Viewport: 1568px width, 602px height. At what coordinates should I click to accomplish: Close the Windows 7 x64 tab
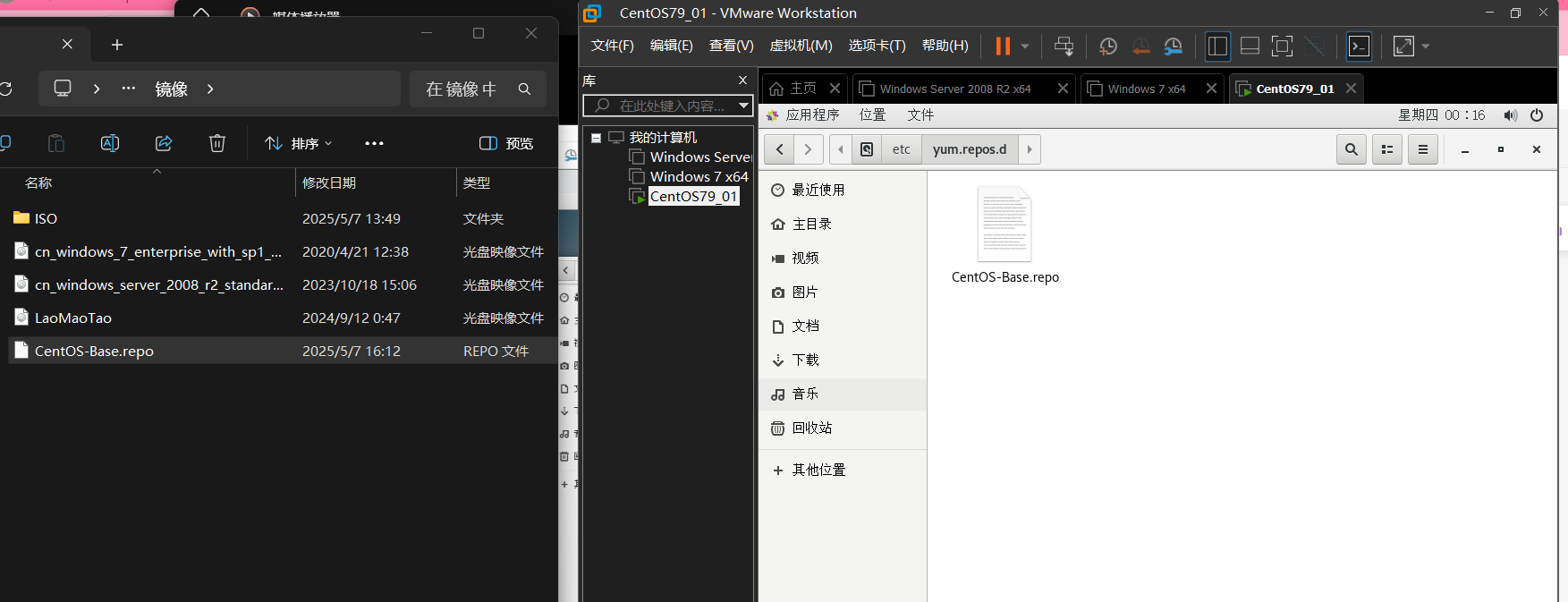coord(1211,88)
